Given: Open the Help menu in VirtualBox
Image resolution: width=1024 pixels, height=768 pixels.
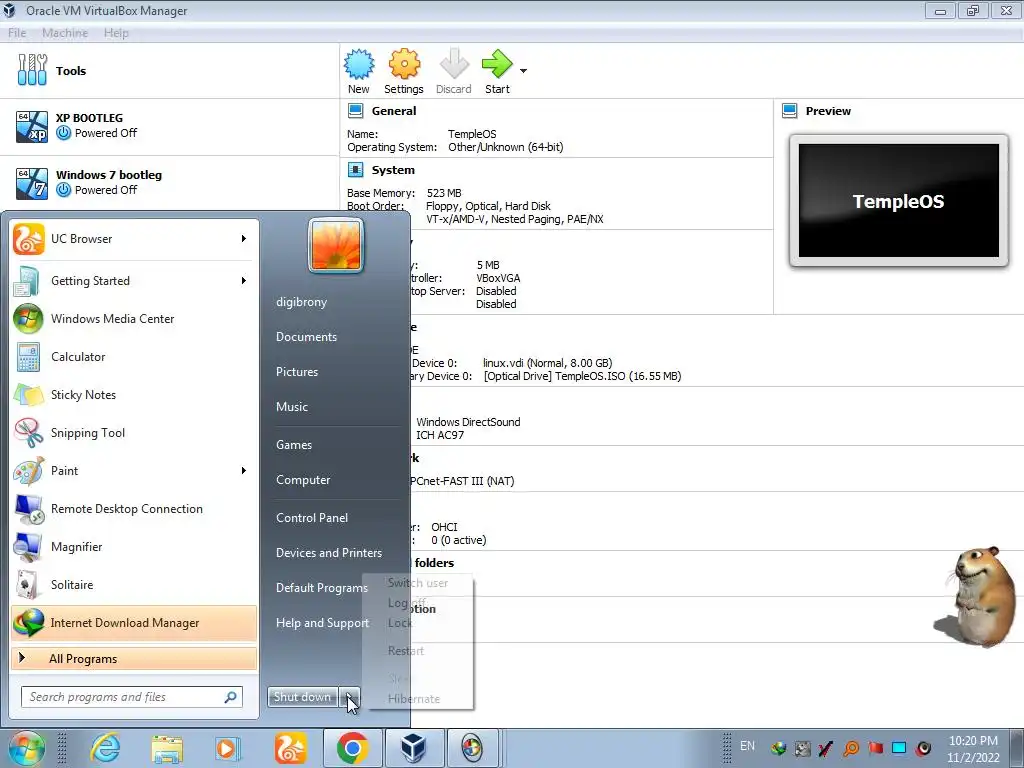Looking at the screenshot, I should pyautogui.click(x=116, y=33).
